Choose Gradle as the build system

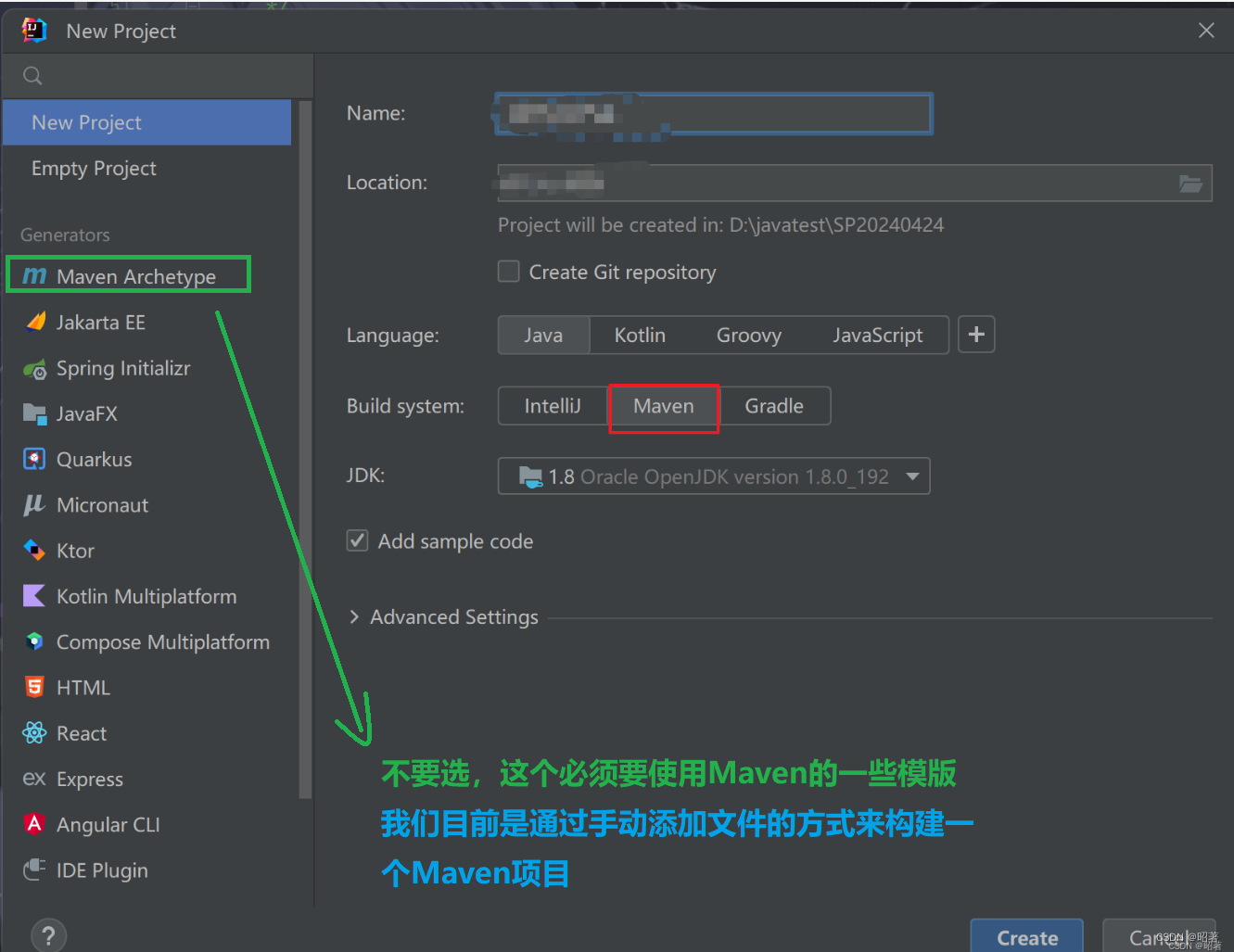pyautogui.click(x=774, y=406)
